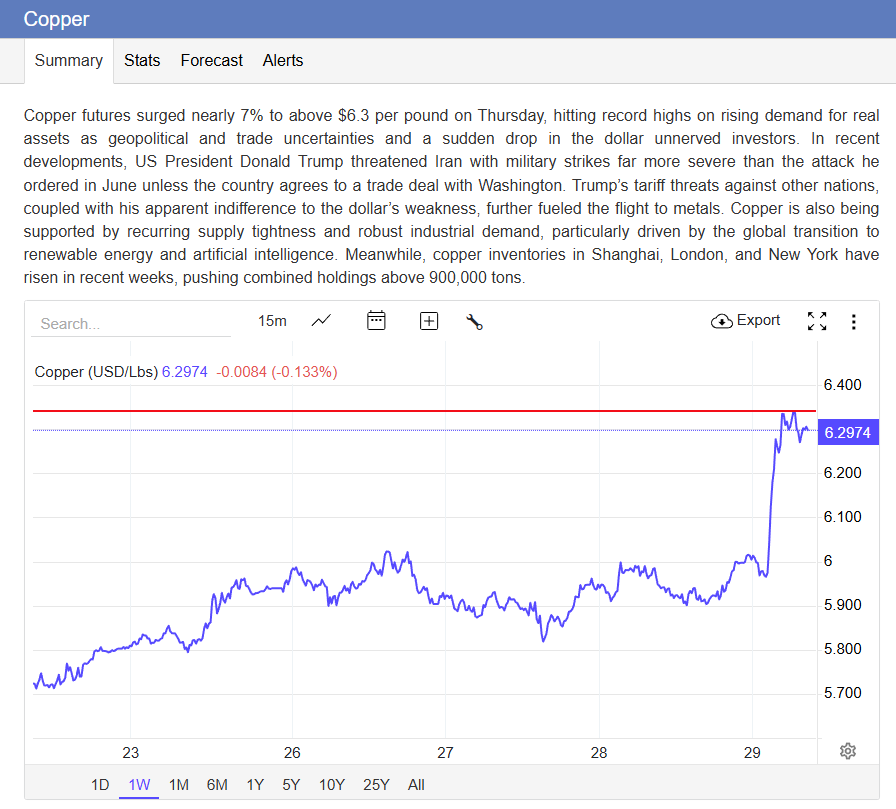Open the calendar date range picker

[x=376, y=321]
